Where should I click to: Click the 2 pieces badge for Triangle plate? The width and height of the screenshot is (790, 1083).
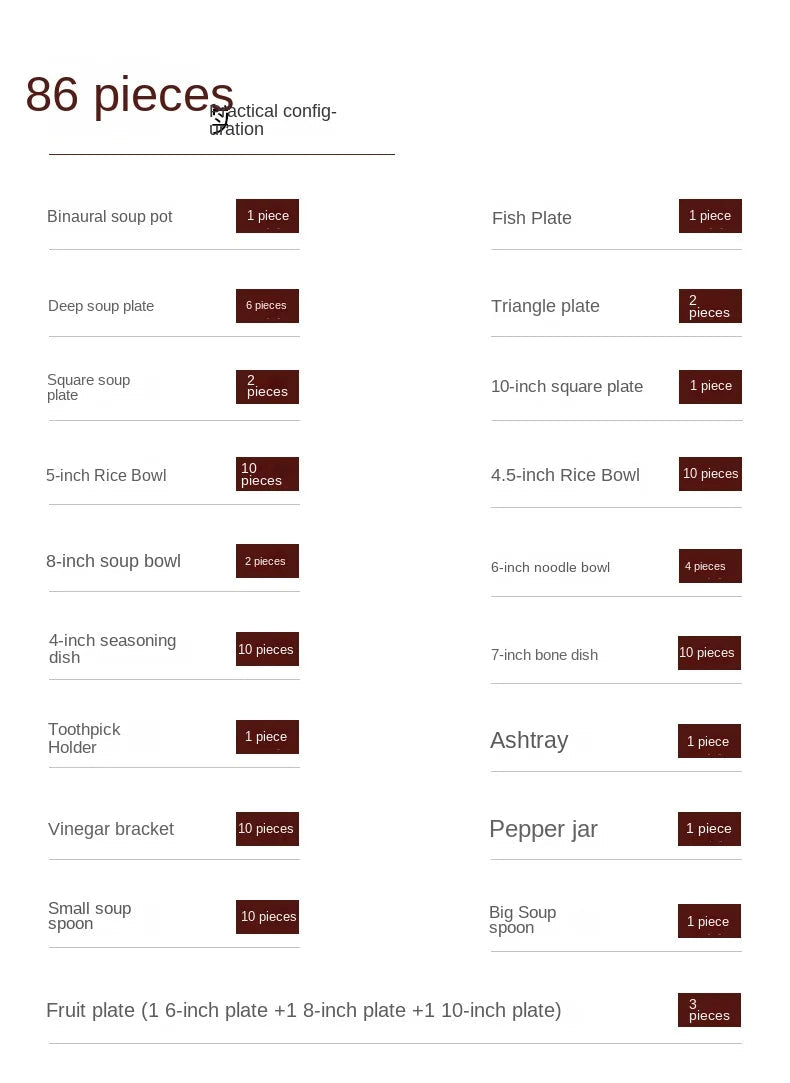710,306
